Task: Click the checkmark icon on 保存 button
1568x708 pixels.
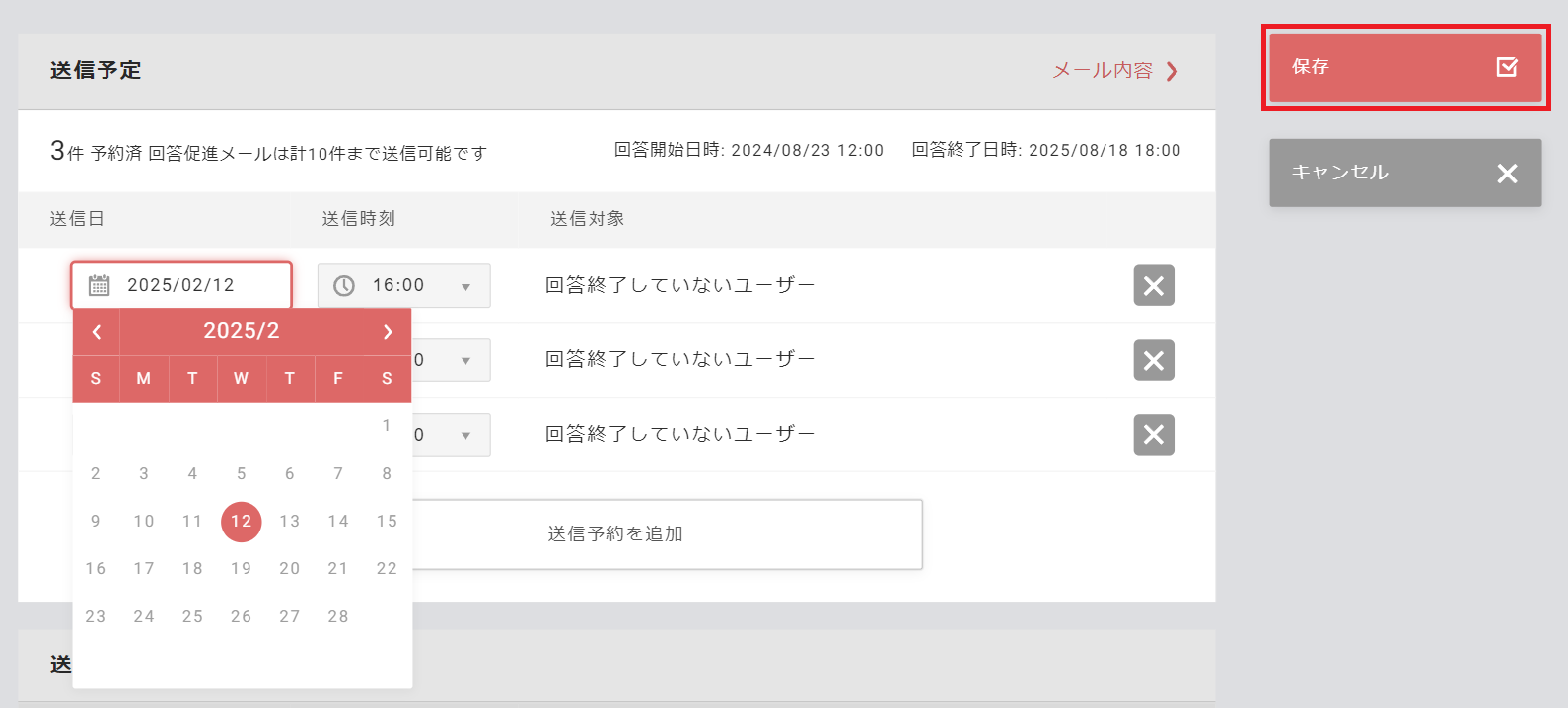Action: click(1507, 67)
